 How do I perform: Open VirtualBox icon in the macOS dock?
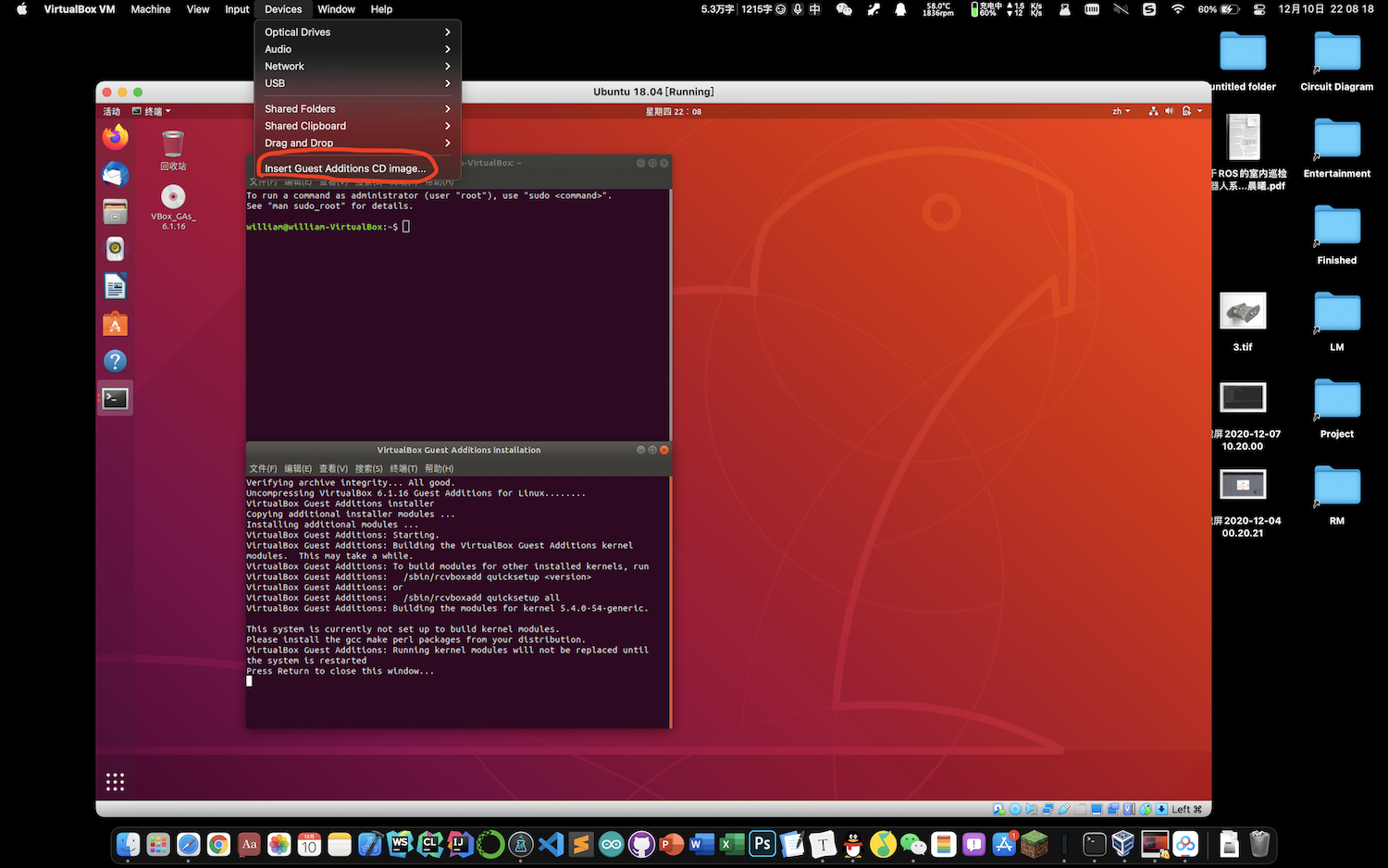(1123, 844)
